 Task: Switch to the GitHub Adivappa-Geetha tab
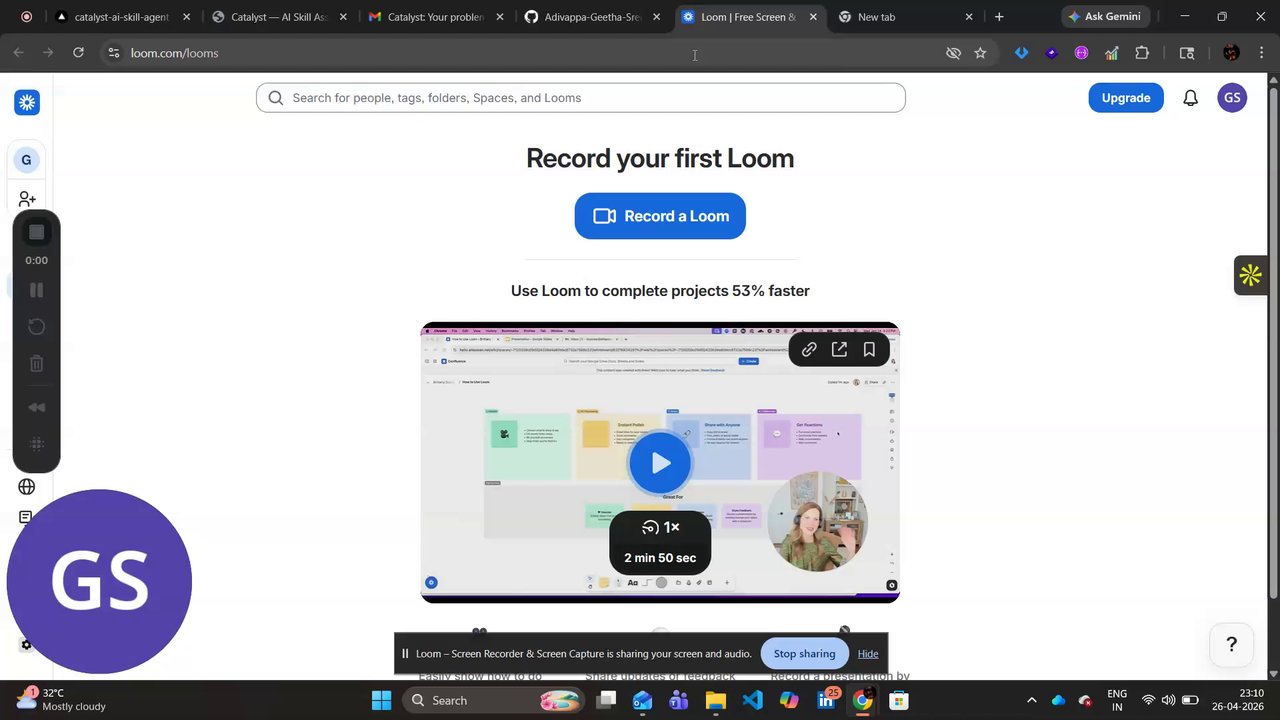tap(592, 17)
